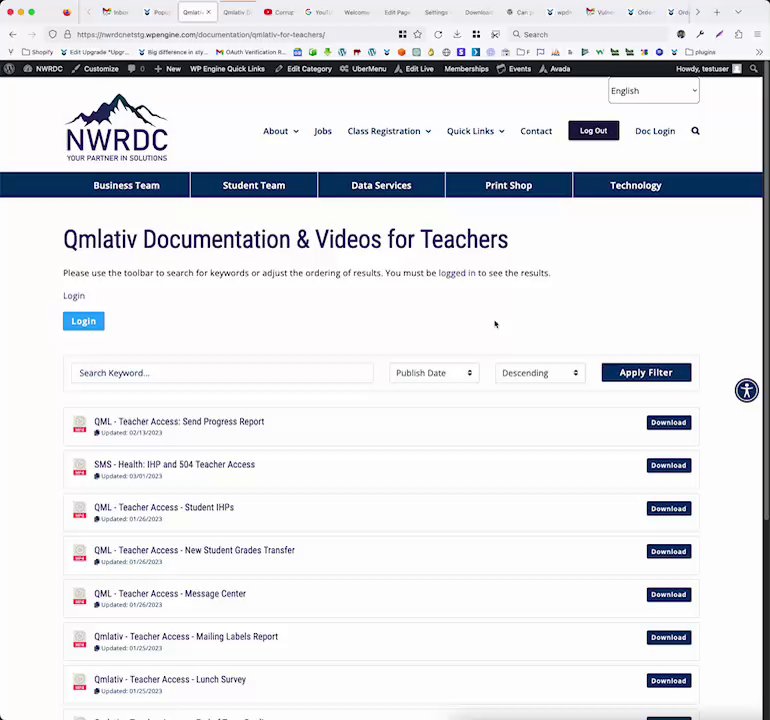
Task: Open the extensions puzzle icon
Action: click(739, 34)
